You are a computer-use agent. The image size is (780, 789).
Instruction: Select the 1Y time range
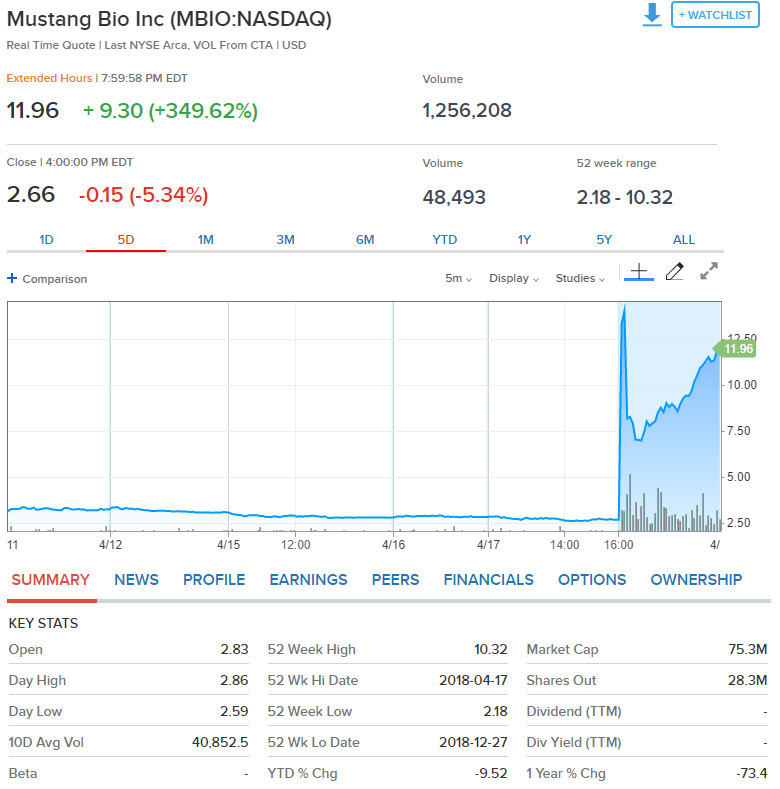(524, 240)
